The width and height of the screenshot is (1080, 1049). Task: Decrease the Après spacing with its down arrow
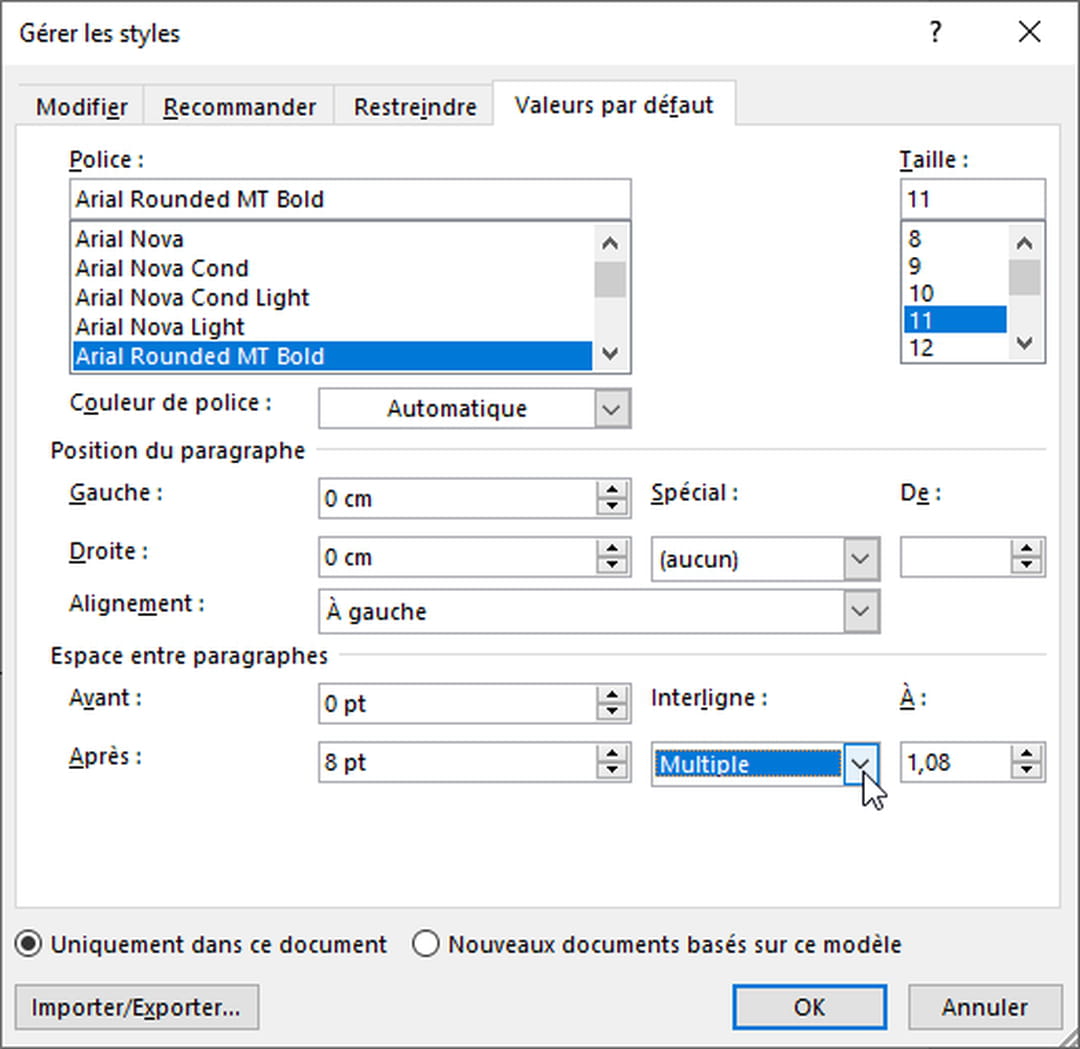611,769
